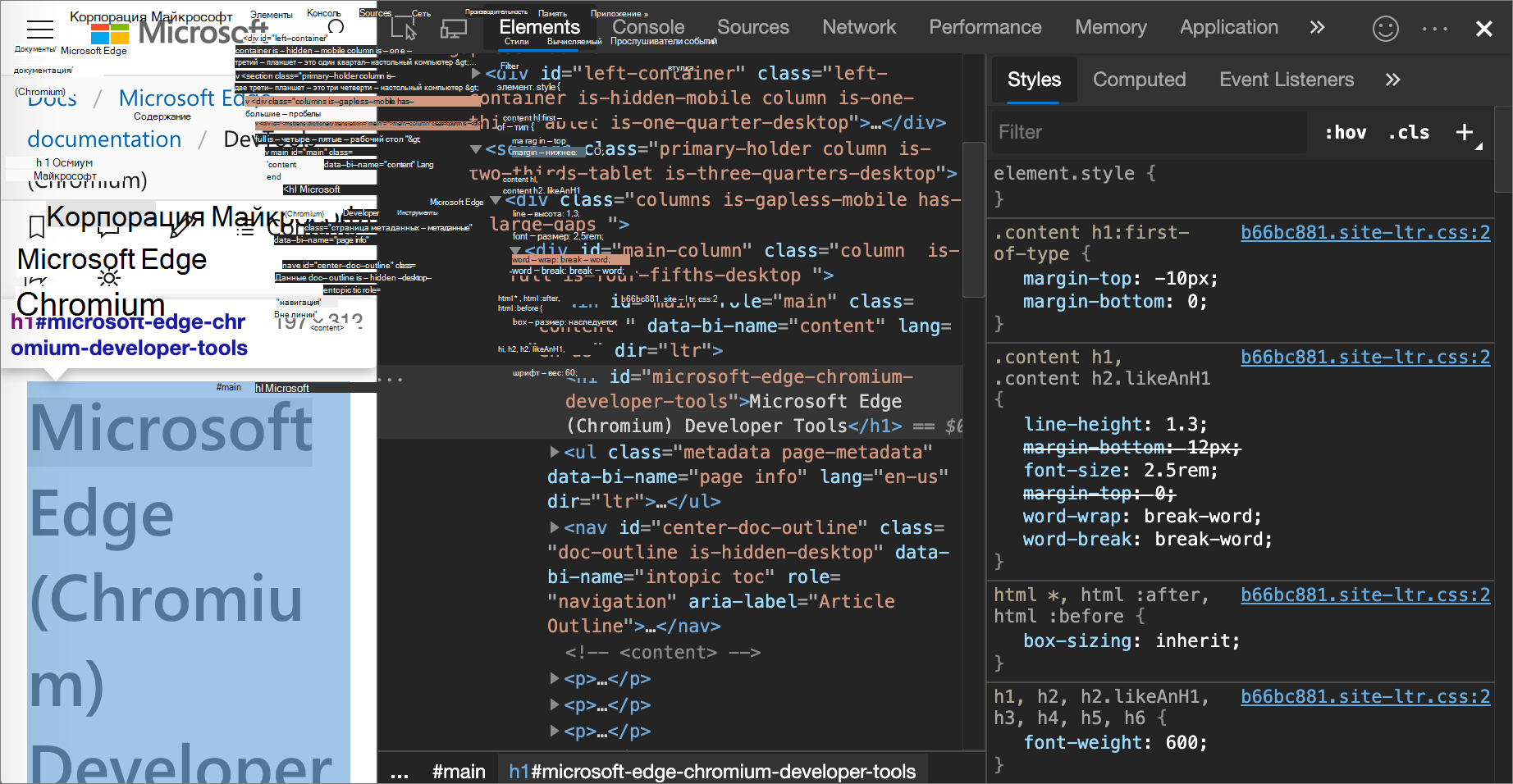Expand the first collapsed p element
The width and height of the screenshot is (1513, 784).
[x=555, y=678]
